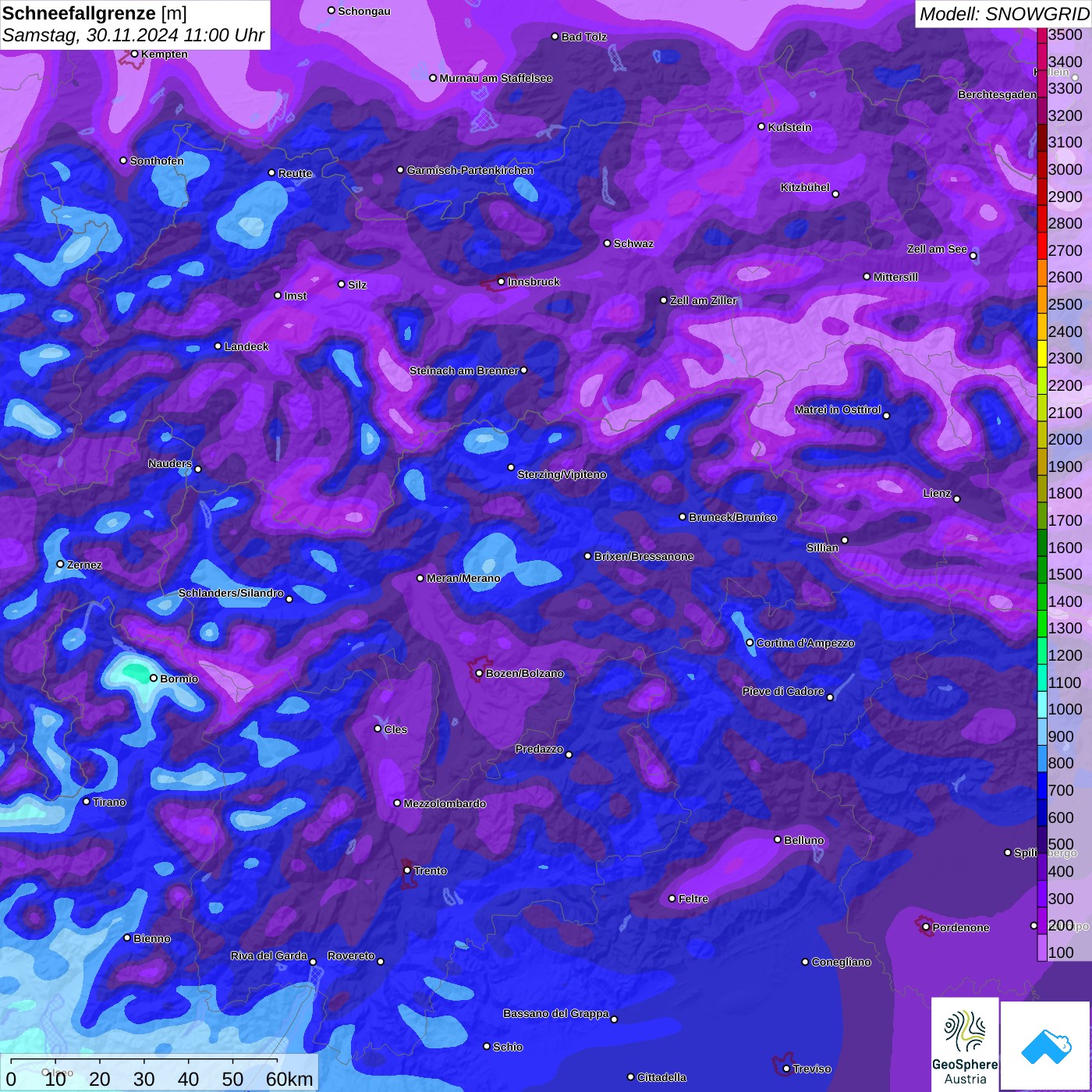Click the 'Schongau' label
Screen dimensions: 1092x1092
pyautogui.click(x=364, y=11)
